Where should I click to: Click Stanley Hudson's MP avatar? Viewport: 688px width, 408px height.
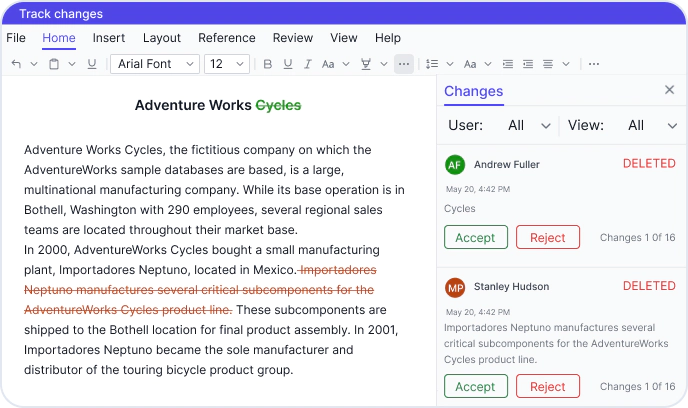455,288
